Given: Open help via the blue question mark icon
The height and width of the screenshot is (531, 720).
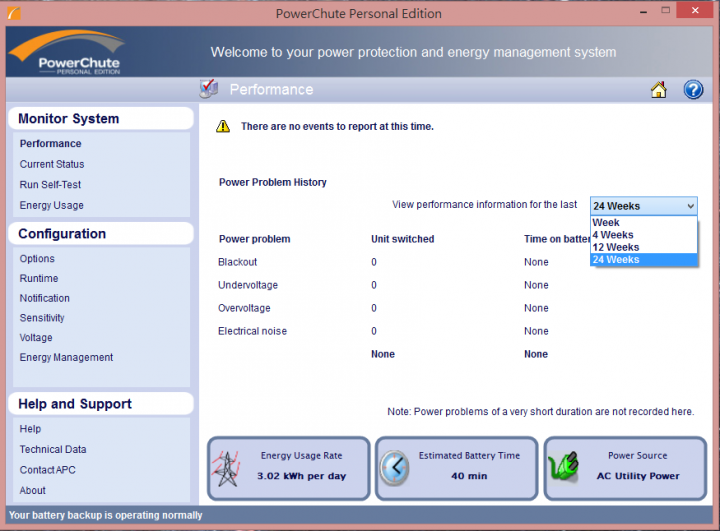Looking at the screenshot, I should point(693,90).
